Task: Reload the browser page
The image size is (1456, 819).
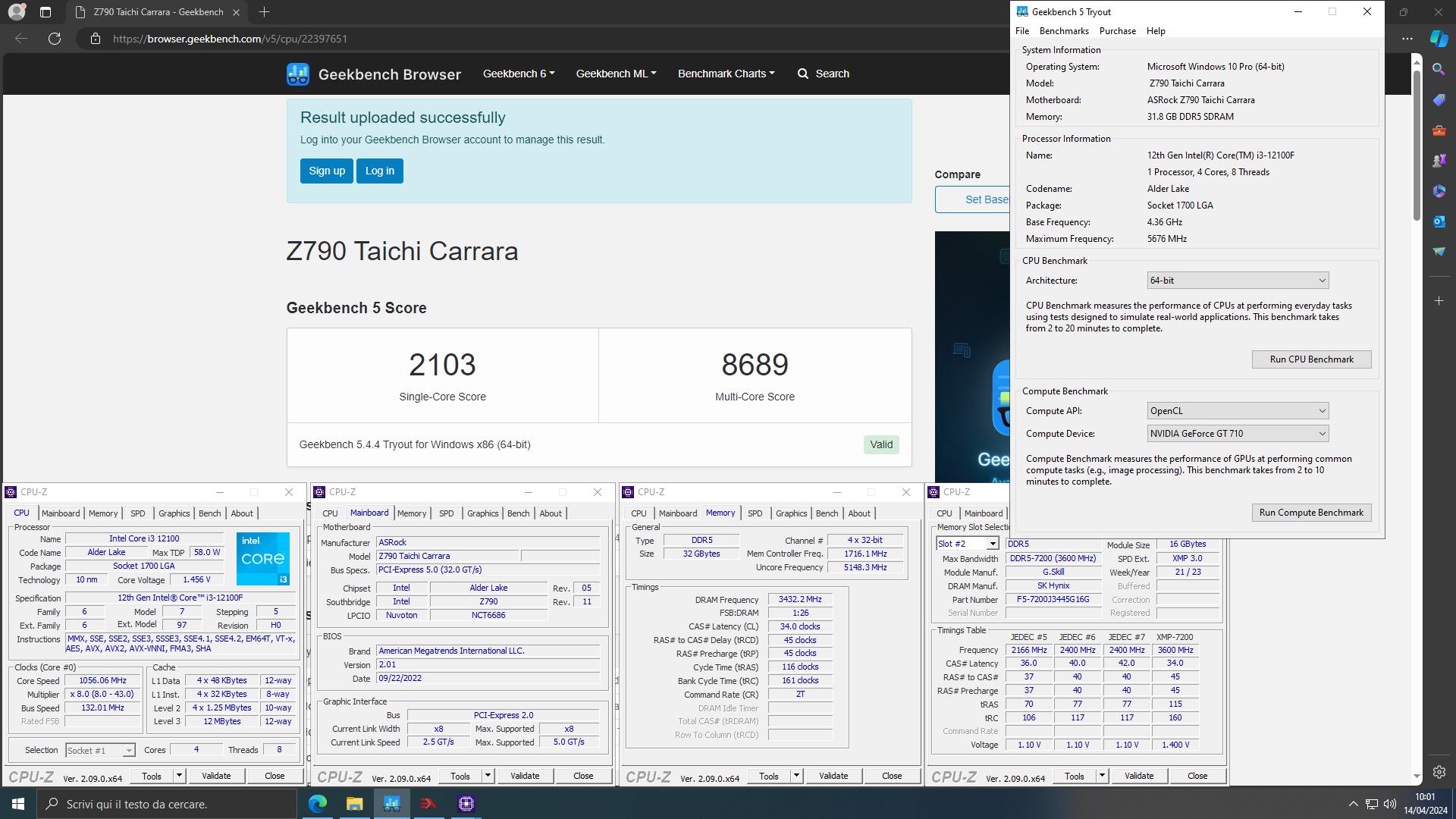Action: click(55, 39)
